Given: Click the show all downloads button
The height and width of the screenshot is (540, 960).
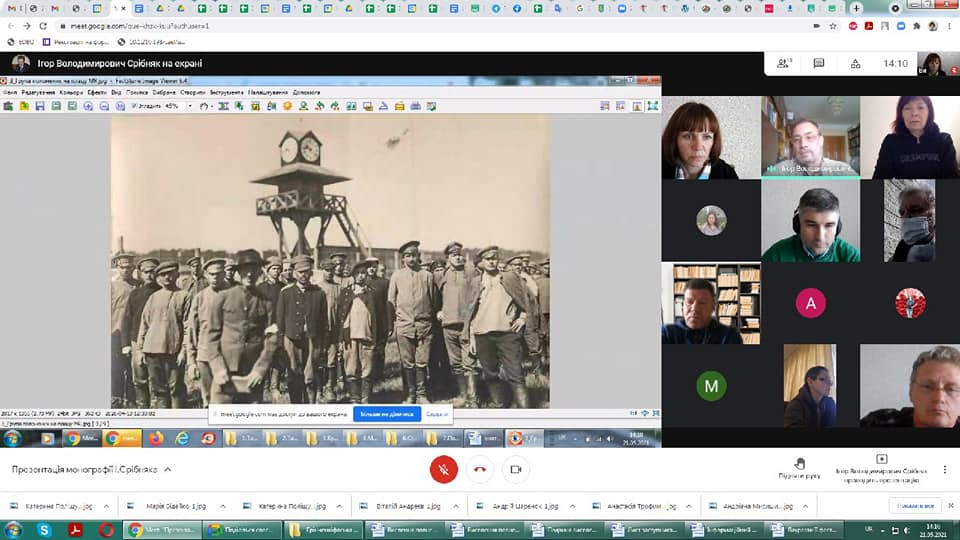Looking at the screenshot, I should pos(917,506).
